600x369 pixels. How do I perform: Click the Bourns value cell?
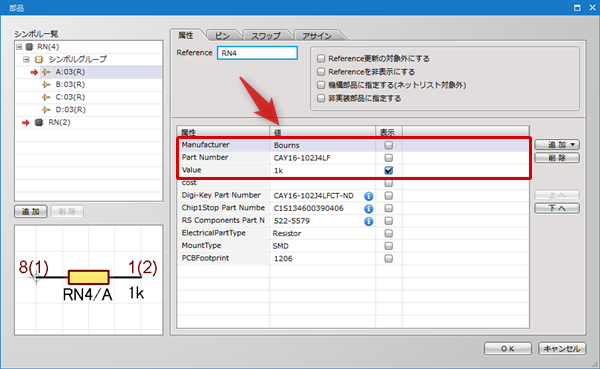(322, 145)
